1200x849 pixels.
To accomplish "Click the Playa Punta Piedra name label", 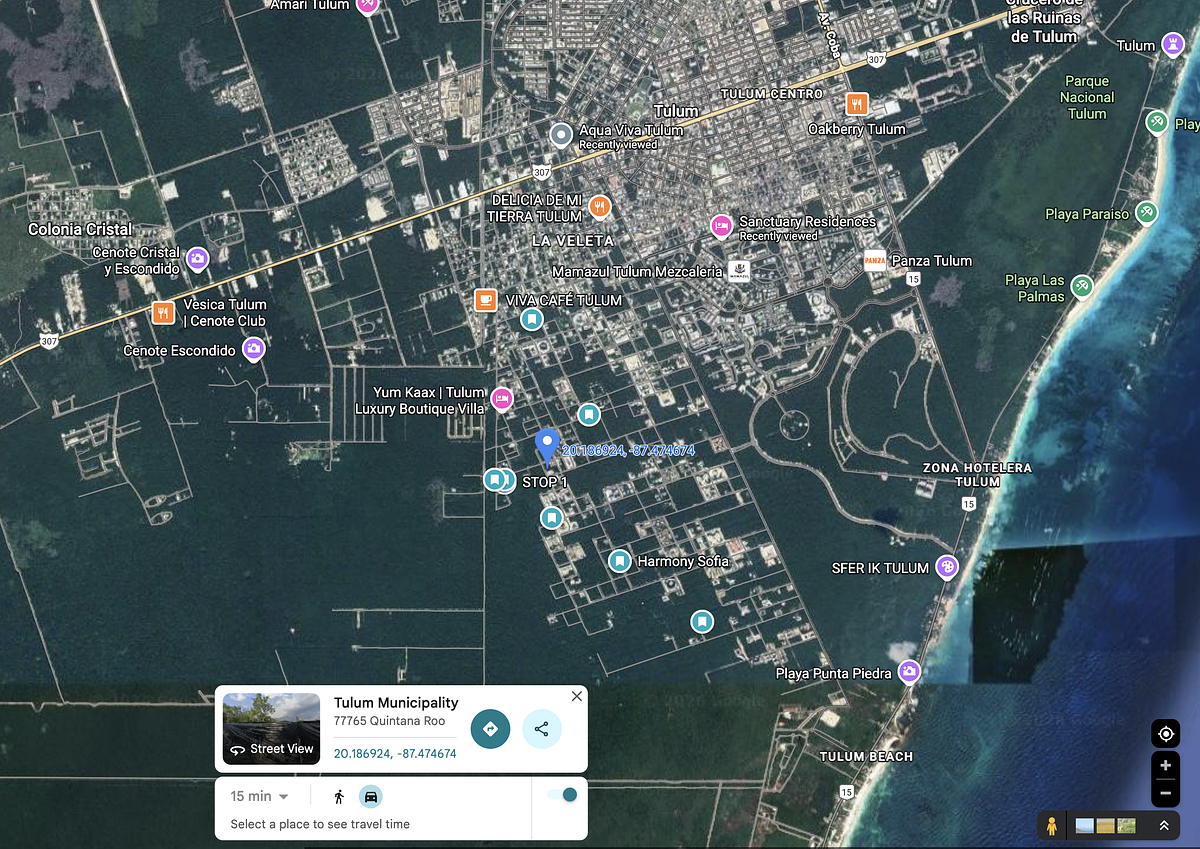I will [834, 673].
